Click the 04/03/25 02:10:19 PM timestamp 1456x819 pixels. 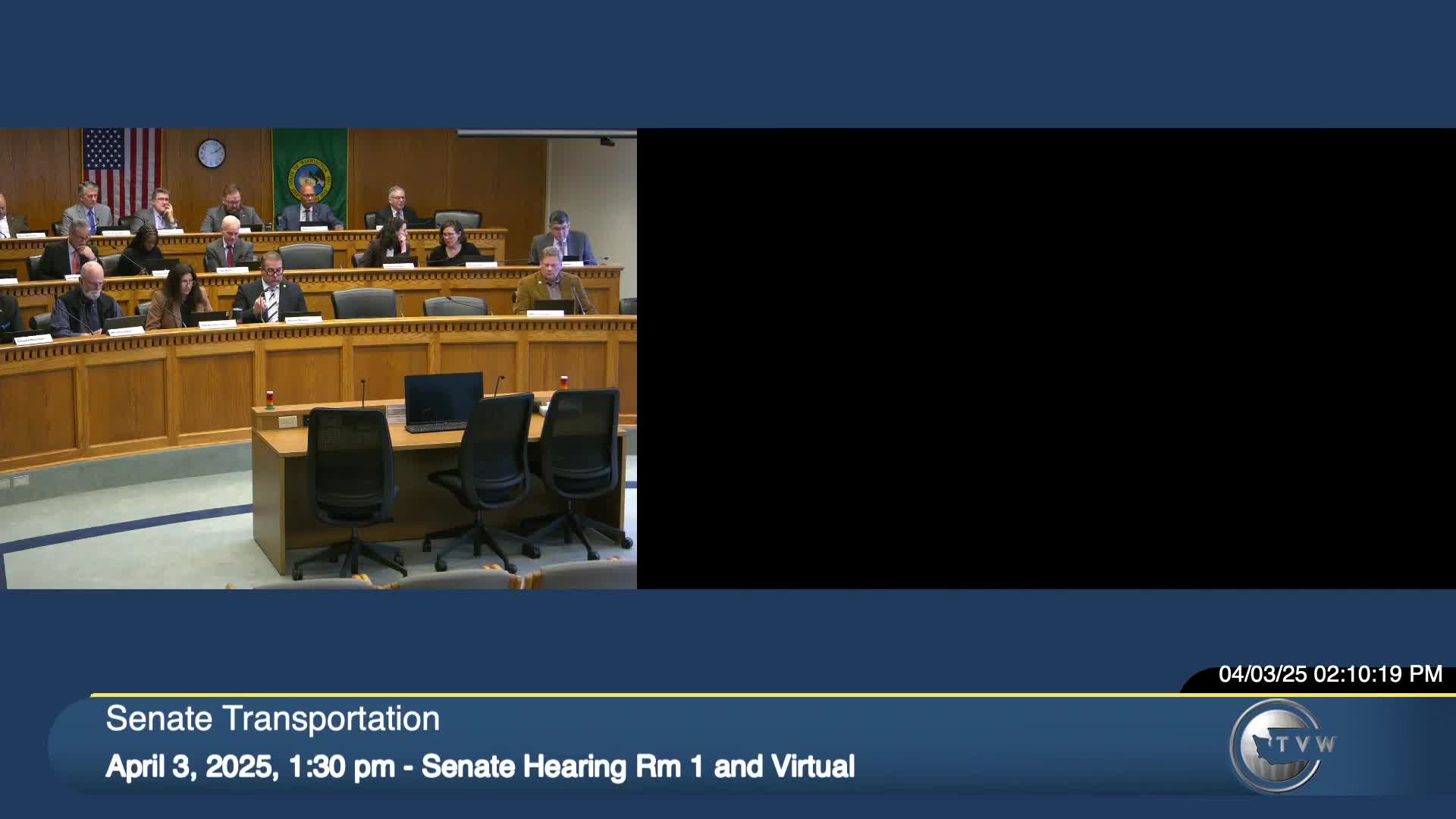pyautogui.click(x=1329, y=674)
